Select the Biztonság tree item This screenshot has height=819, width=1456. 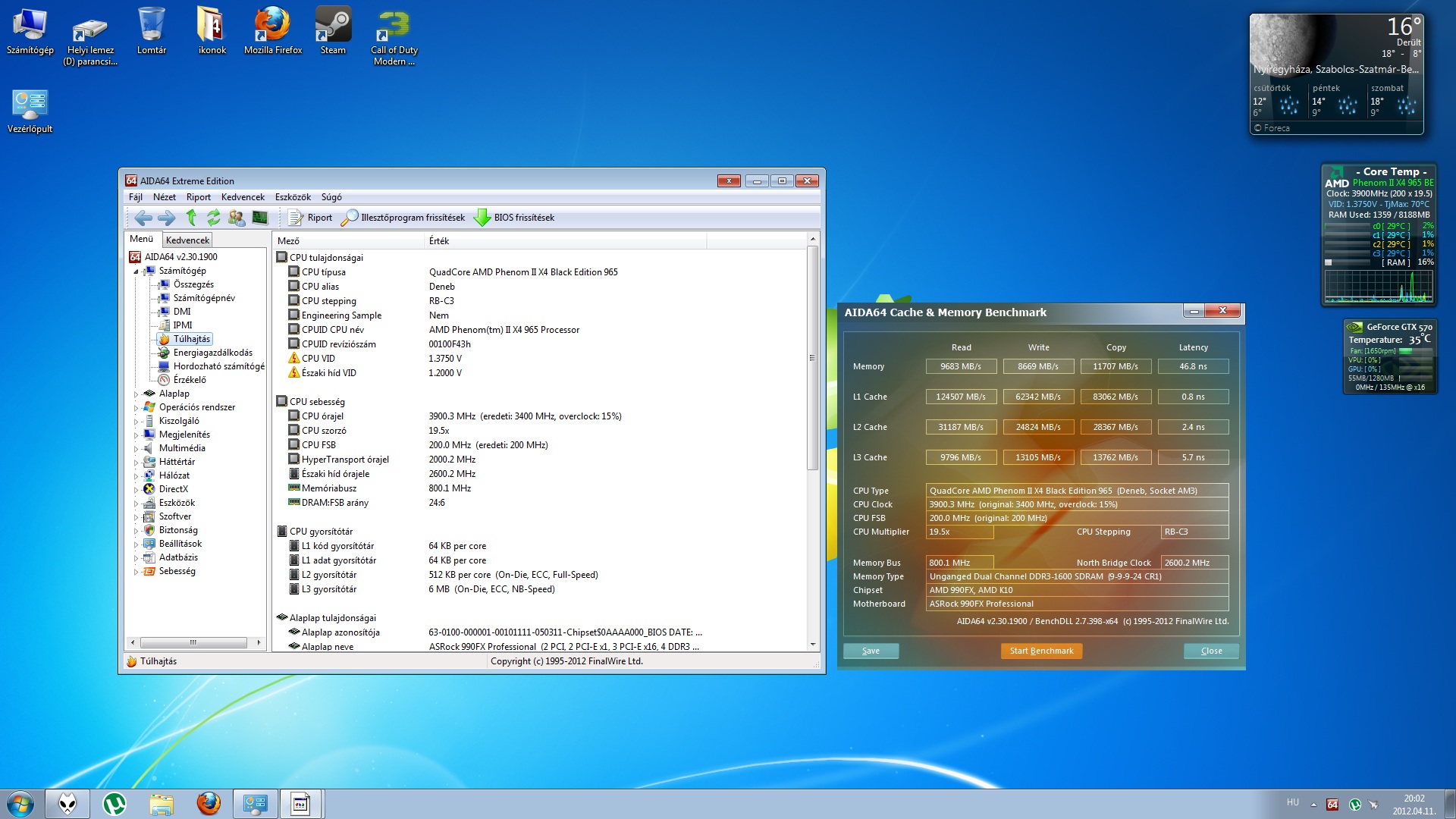178,530
